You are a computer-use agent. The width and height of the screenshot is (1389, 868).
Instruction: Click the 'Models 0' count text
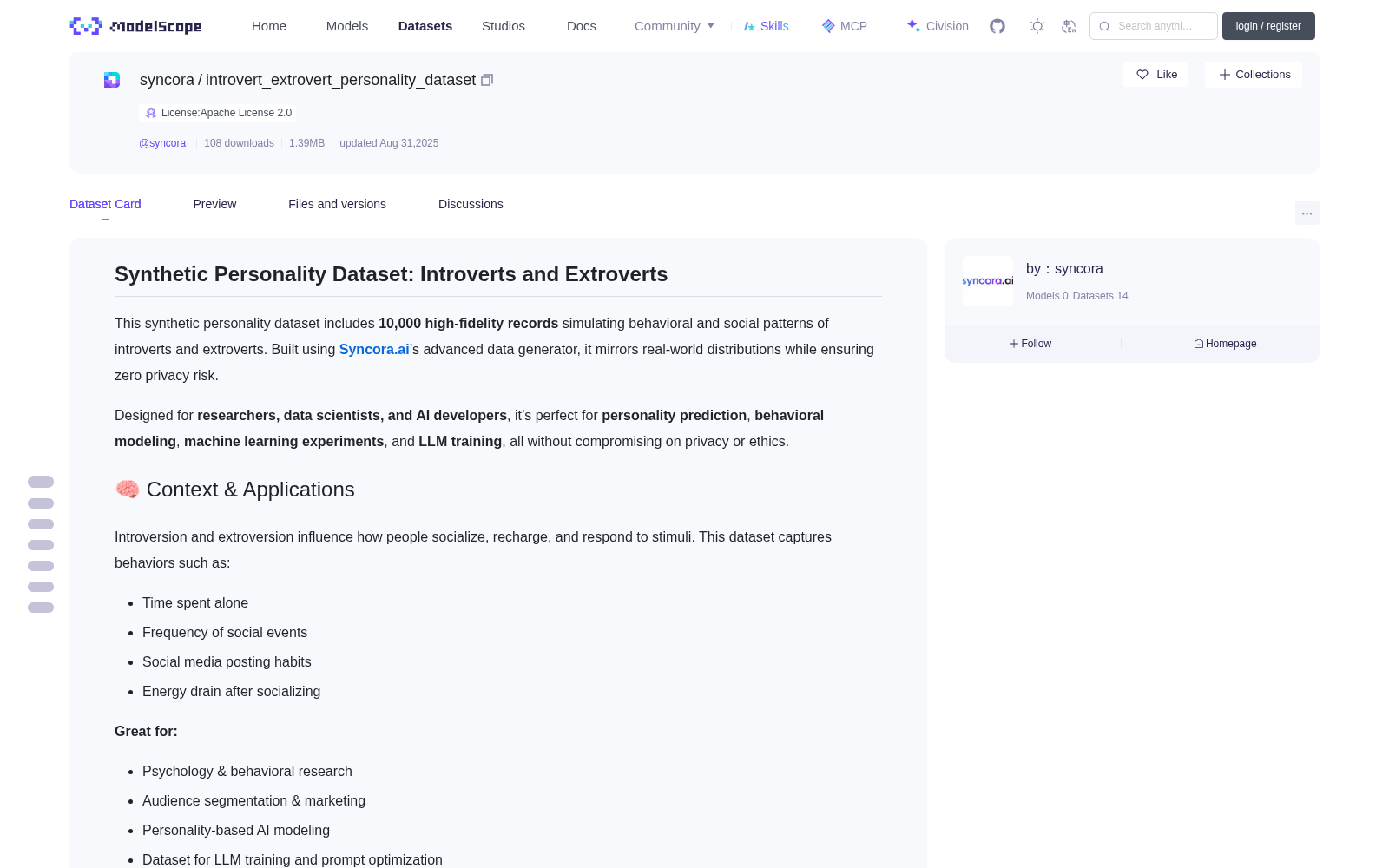[x=1047, y=296]
